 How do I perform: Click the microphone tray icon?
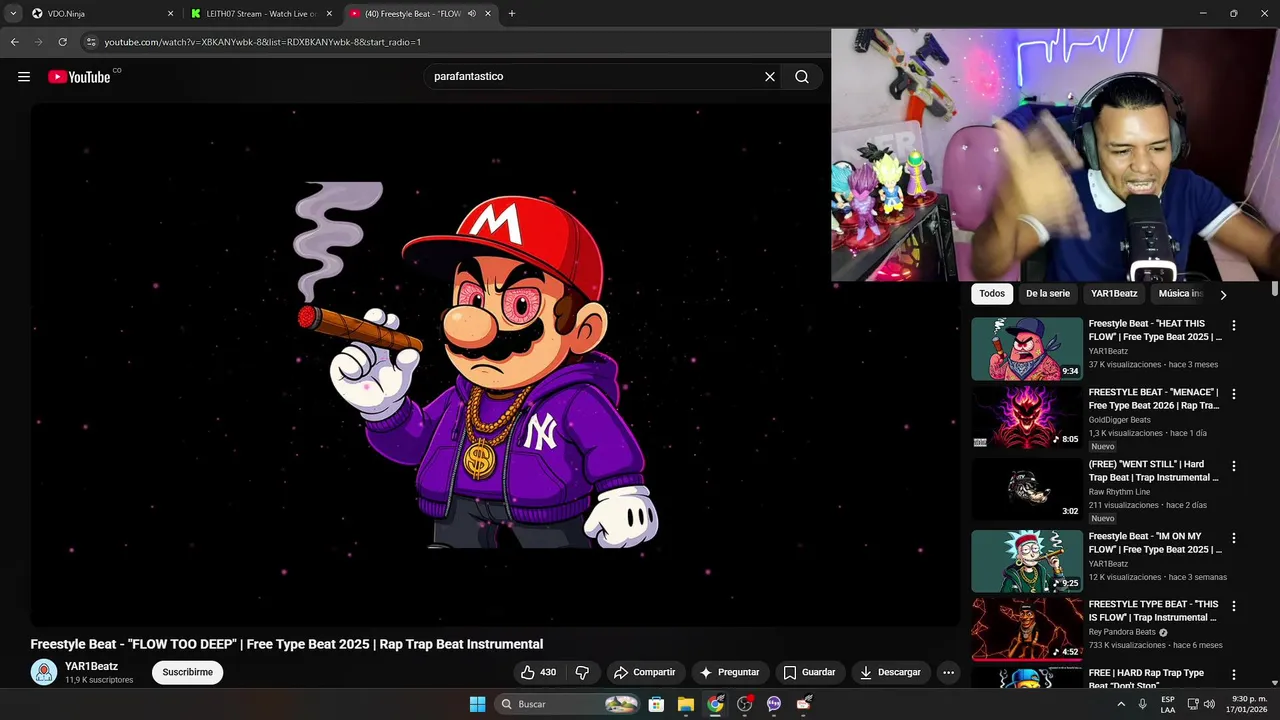point(1142,704)
